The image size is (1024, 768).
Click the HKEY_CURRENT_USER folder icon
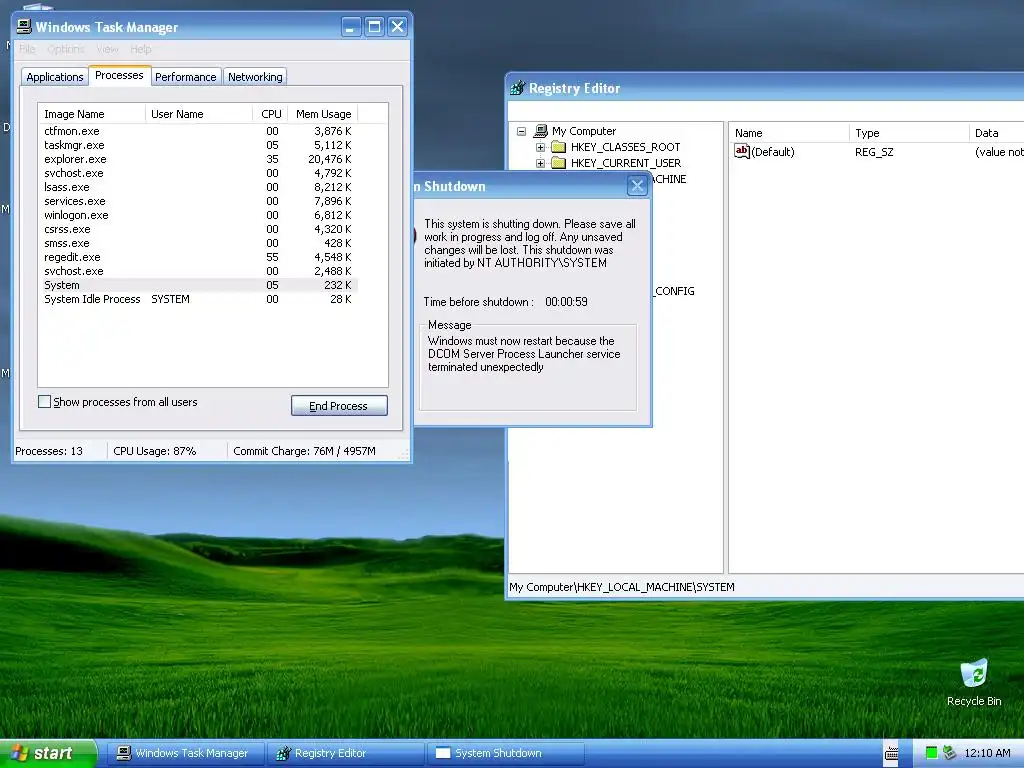(558, 163)
